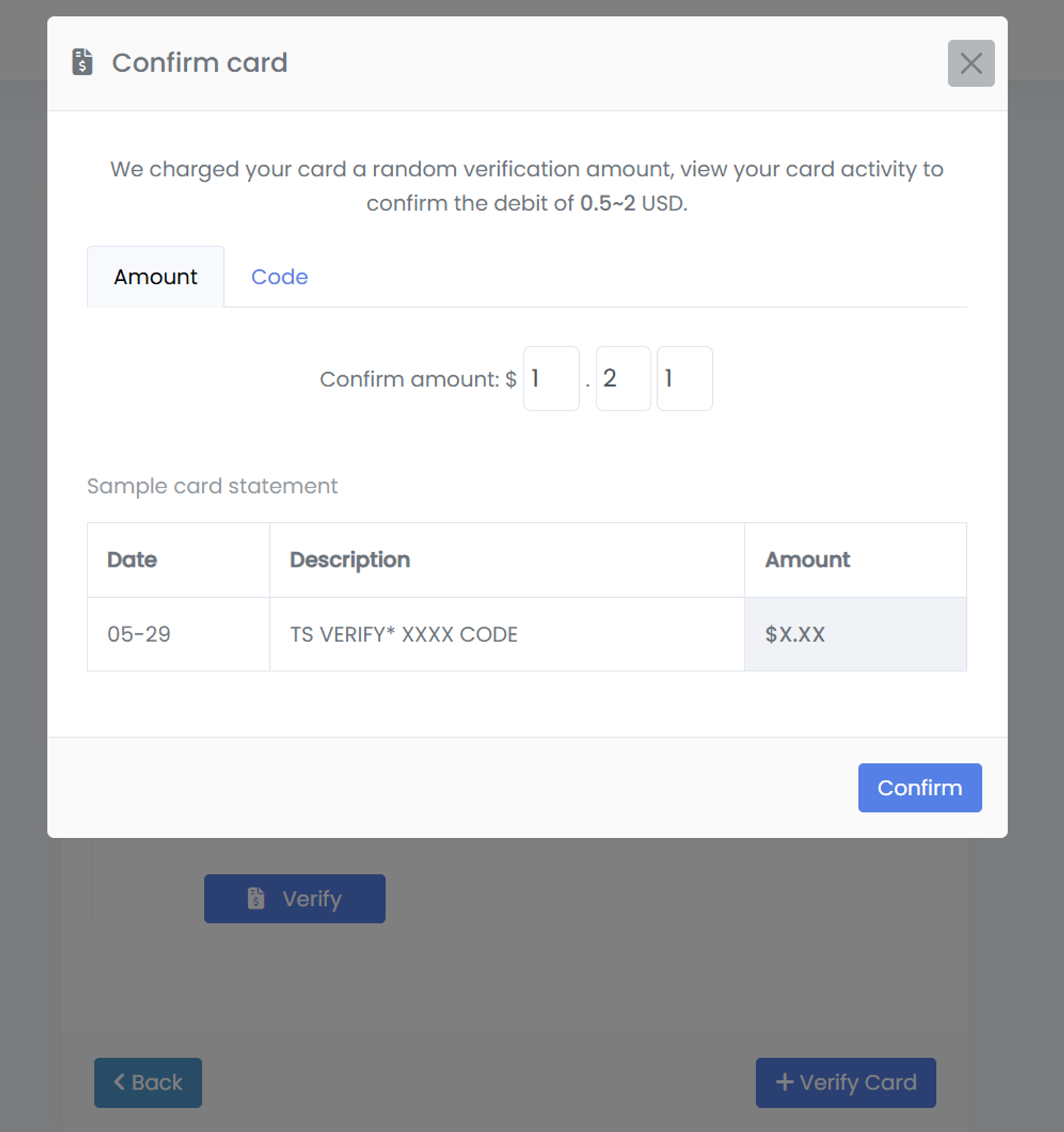Click the last cents digit field

pyautogui.click(x=684, y=379)
